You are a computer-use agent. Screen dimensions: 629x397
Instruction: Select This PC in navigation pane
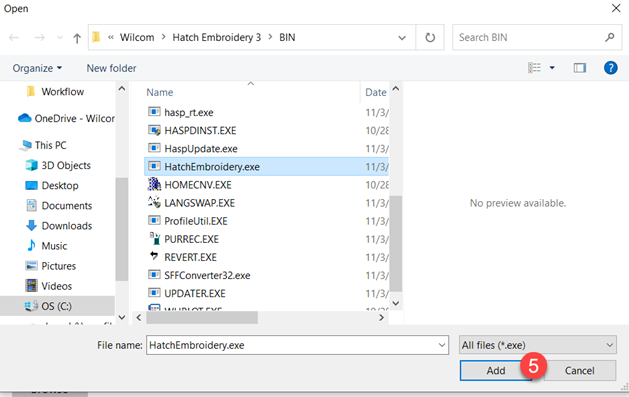click(x=43, y=145)
